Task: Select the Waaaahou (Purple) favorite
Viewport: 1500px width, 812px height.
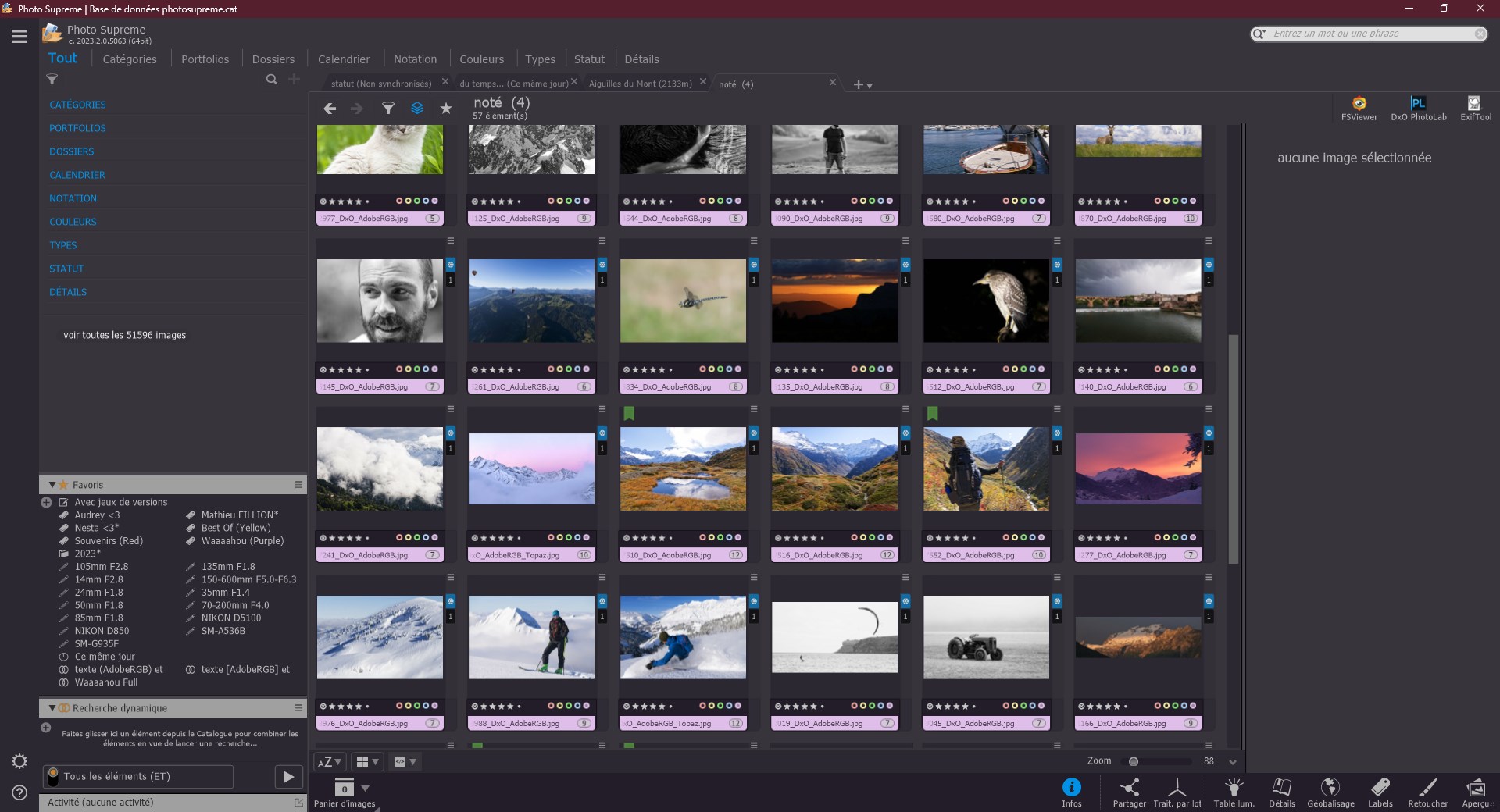Action: click(x=242, y=541)
